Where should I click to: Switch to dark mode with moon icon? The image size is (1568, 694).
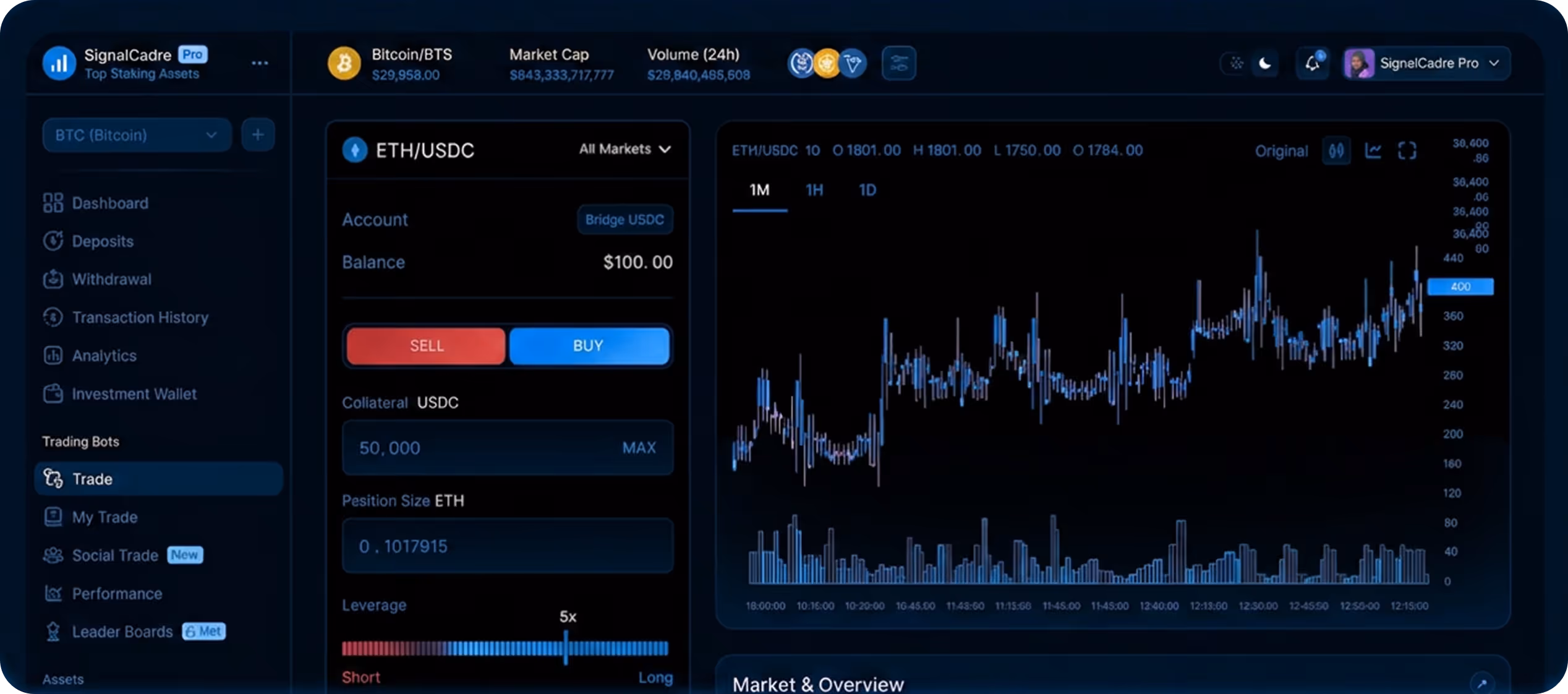[x=1265, y=63]
